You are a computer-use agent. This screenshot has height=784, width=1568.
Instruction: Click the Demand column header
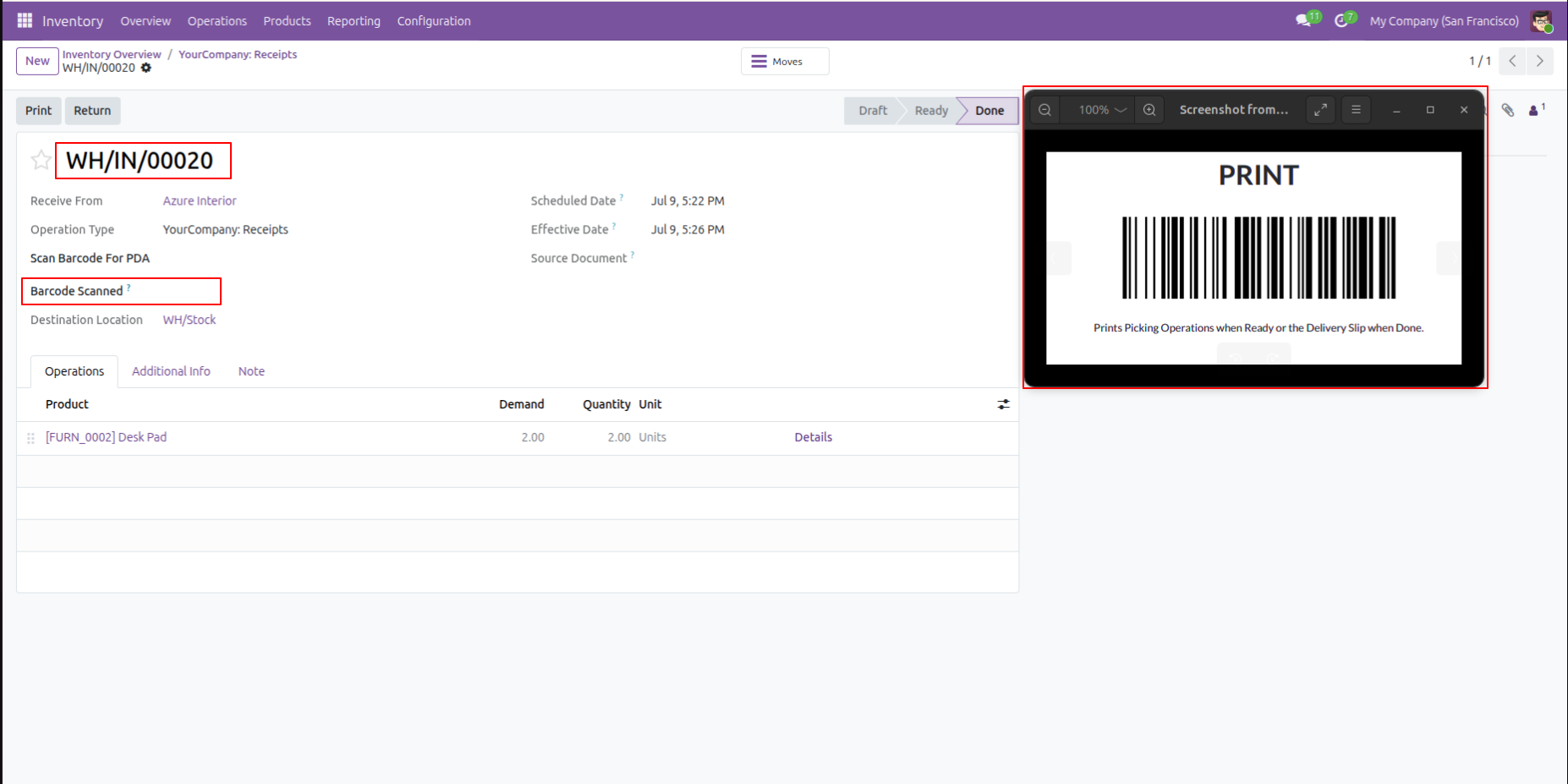click(x=521, y=404)
